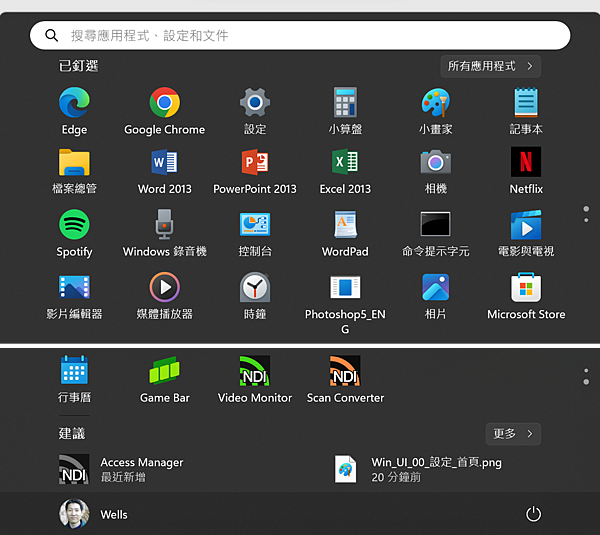Launch Netflix
This screenshot has width=600, height=535.
click(x=526, y=171)
